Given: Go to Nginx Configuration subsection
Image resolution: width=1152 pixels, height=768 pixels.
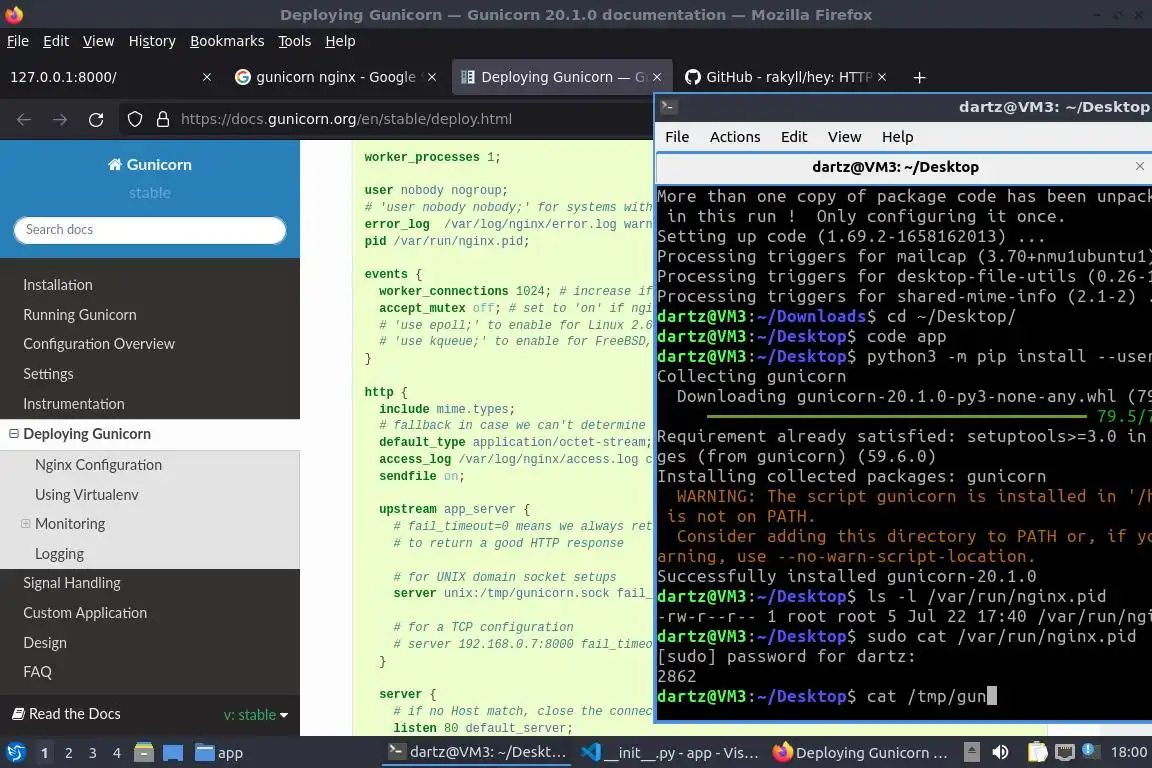Looking at the screenshot, I should 98,464.
